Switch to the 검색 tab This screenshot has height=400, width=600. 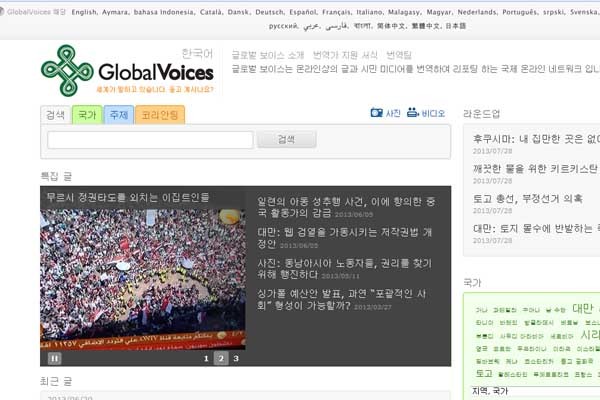tap(55, 115)
